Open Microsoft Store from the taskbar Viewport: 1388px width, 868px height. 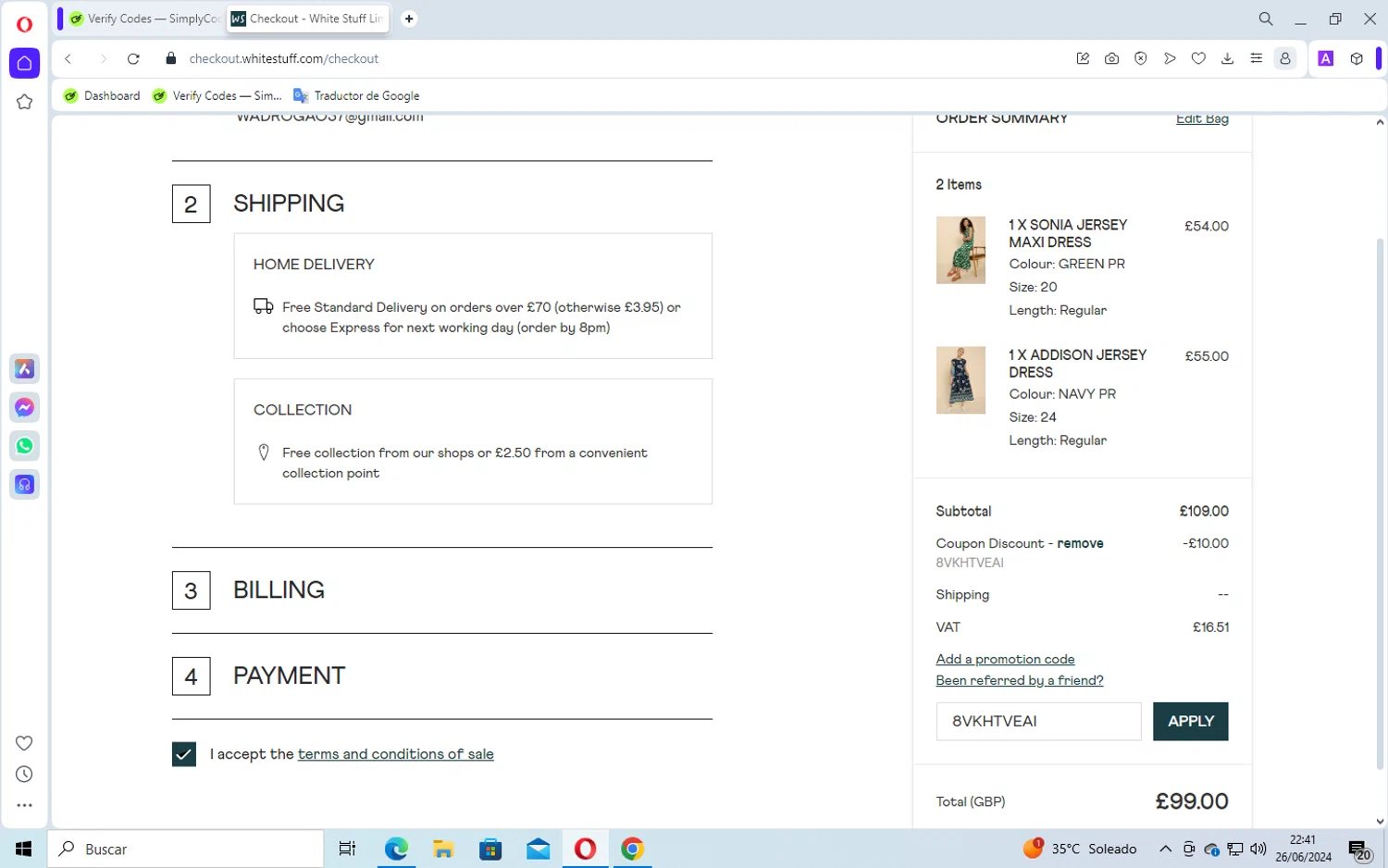[x=490, y=849]
